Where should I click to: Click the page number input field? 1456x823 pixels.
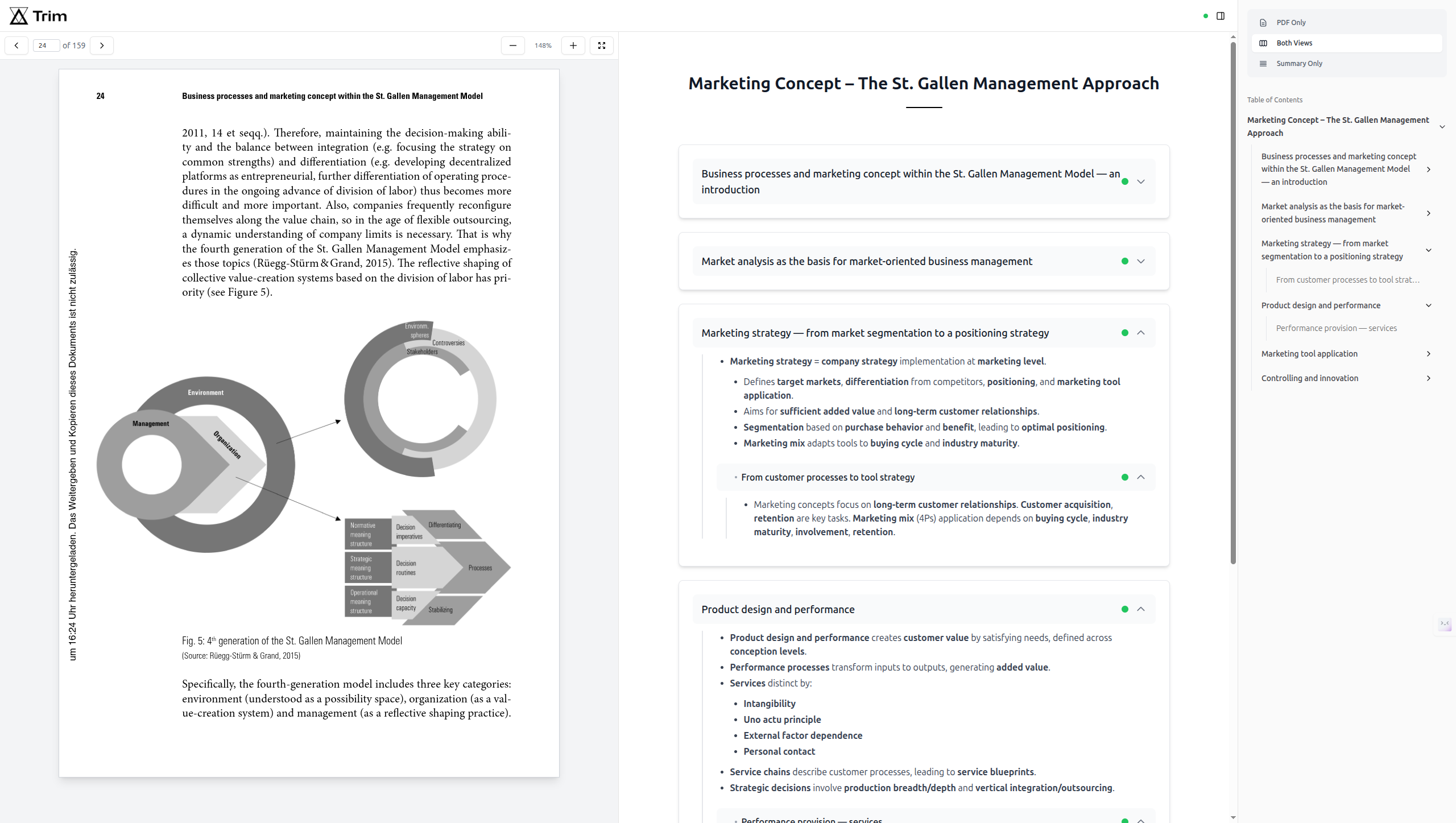pyautogui.click(x=45, y=46)
